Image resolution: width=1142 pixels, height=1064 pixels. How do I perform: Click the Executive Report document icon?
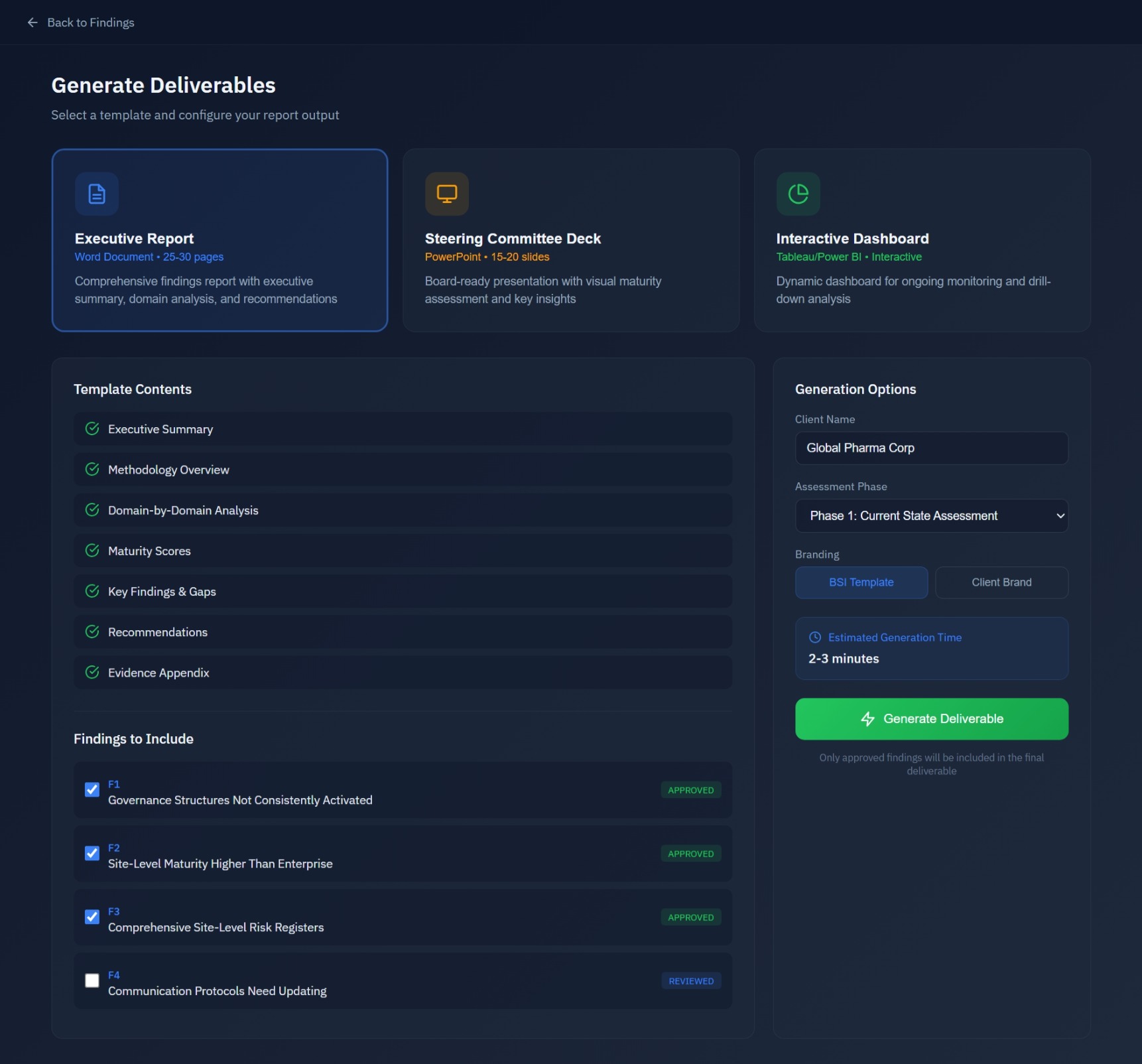(x=97, y=194)
